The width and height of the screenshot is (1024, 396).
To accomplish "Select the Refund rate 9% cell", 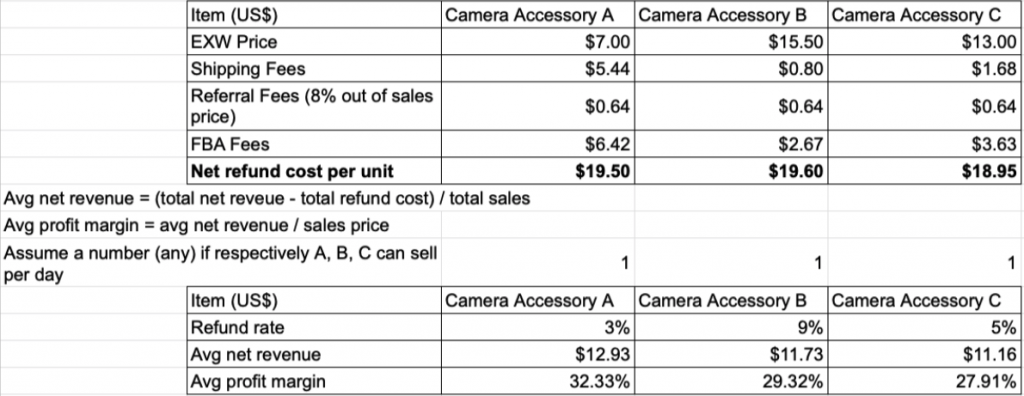I will pyautogui.click(x=731, y=327).
